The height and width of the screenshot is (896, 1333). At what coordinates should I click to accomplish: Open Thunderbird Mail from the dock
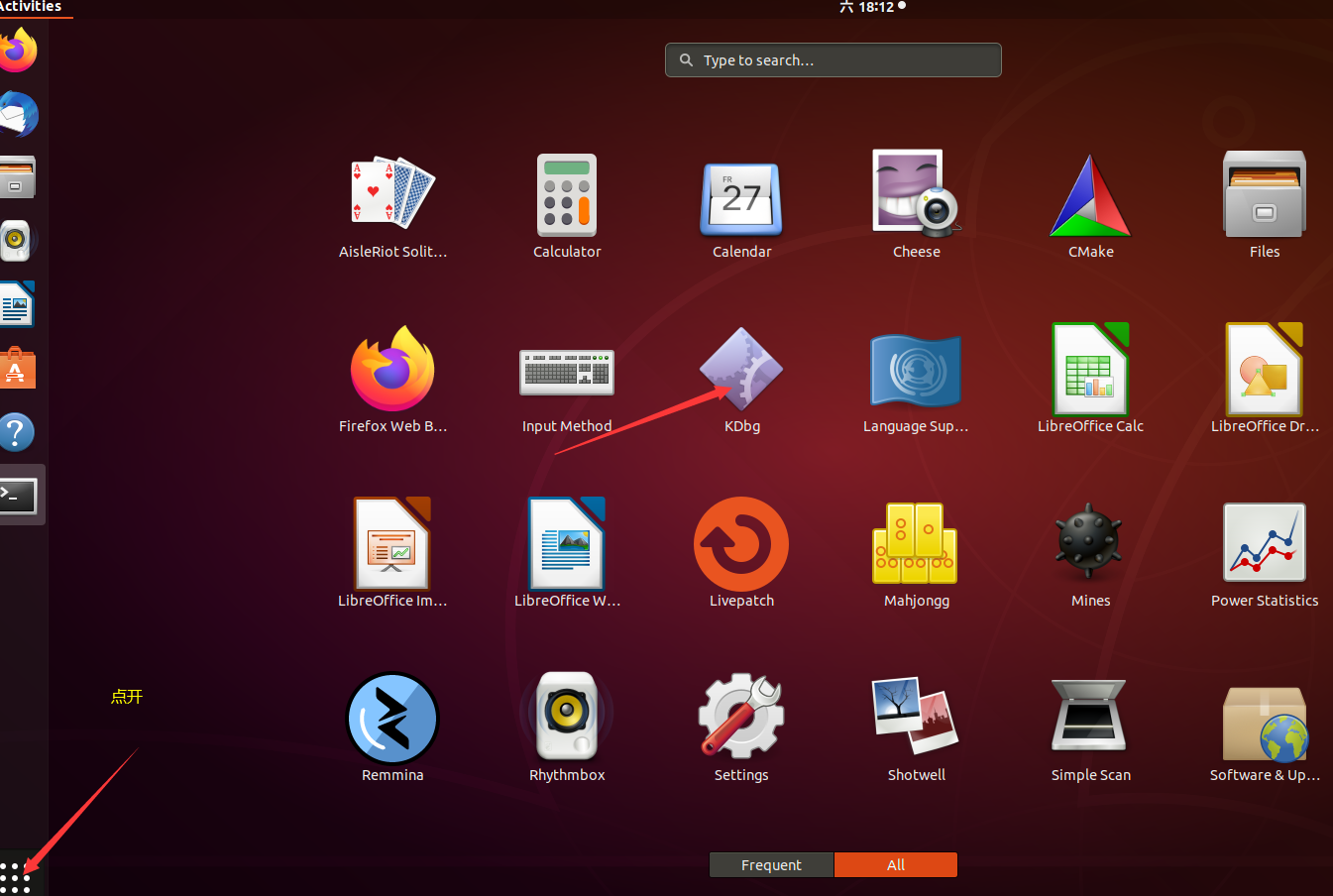point(18,115)
